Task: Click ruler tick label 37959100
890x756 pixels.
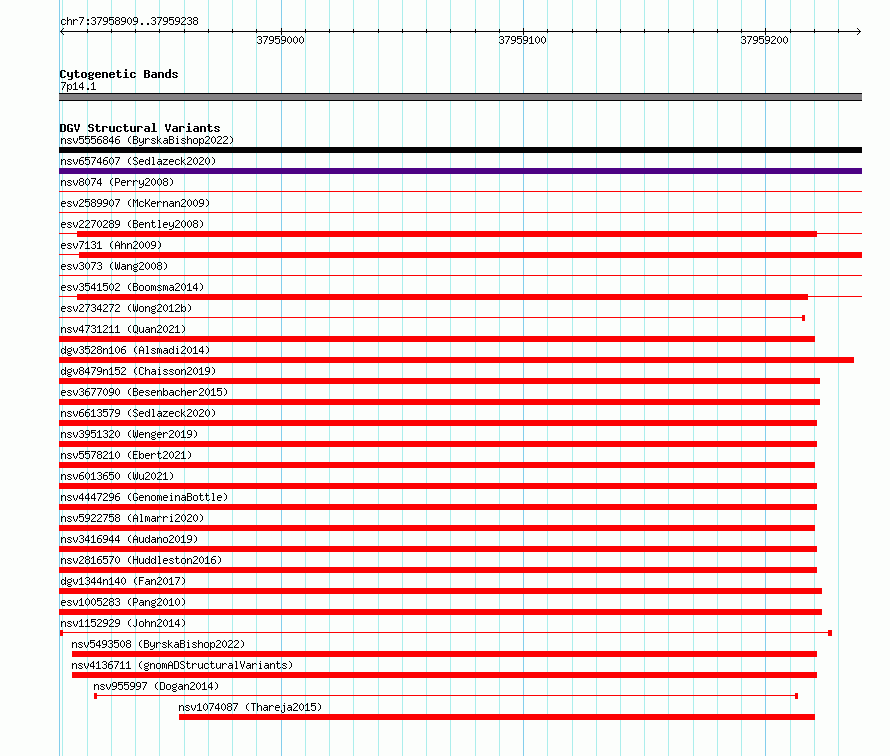Action: 522,40
